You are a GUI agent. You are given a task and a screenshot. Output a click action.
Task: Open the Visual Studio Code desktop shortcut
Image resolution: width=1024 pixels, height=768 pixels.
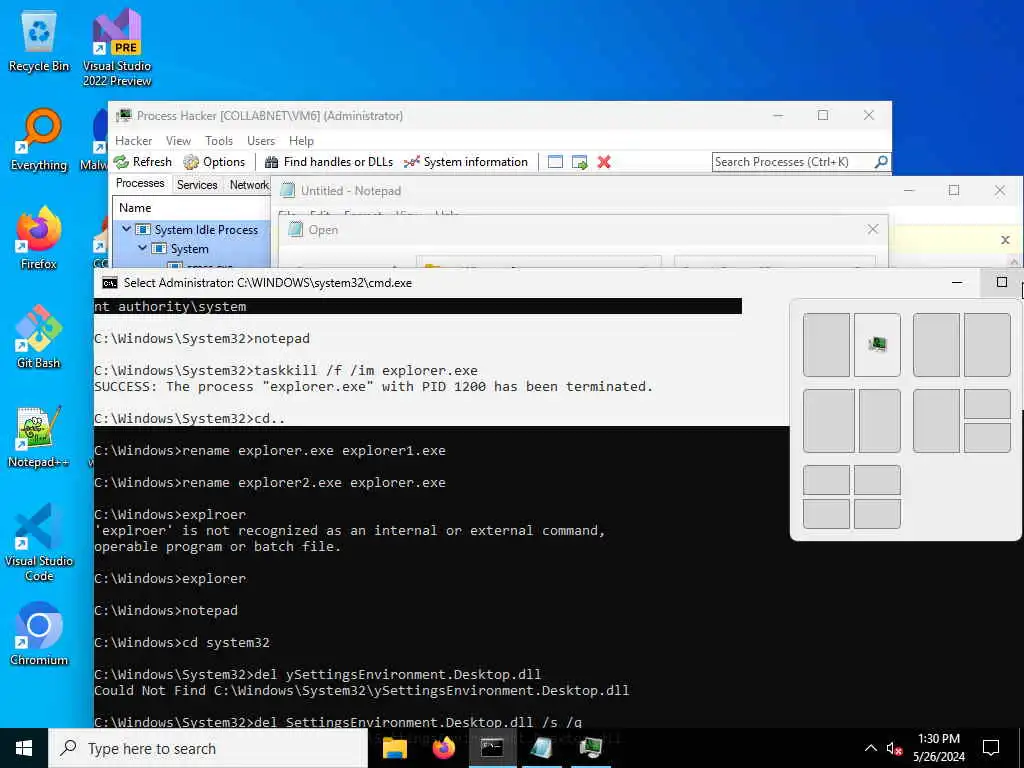click(x=39, y=542)
